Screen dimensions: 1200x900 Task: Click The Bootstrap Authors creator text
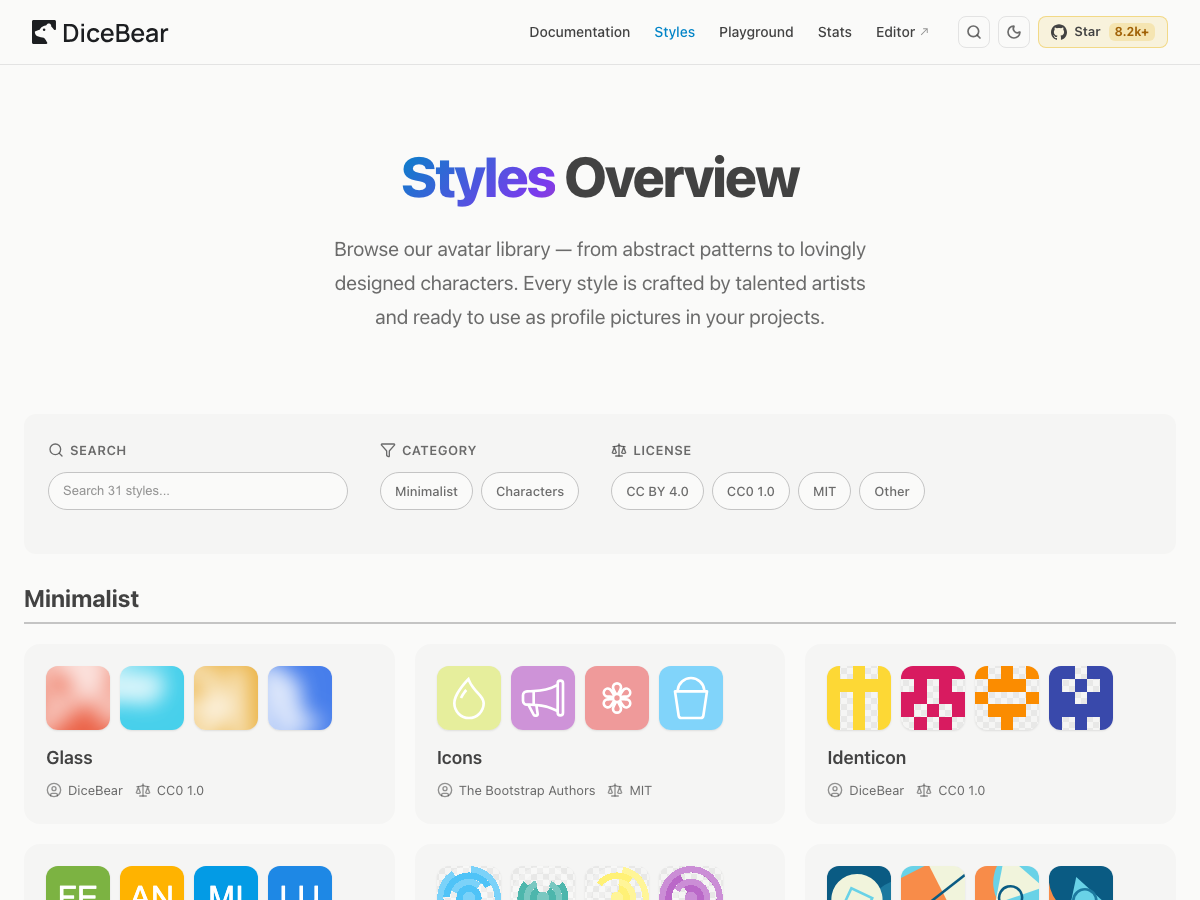(527, 790)
